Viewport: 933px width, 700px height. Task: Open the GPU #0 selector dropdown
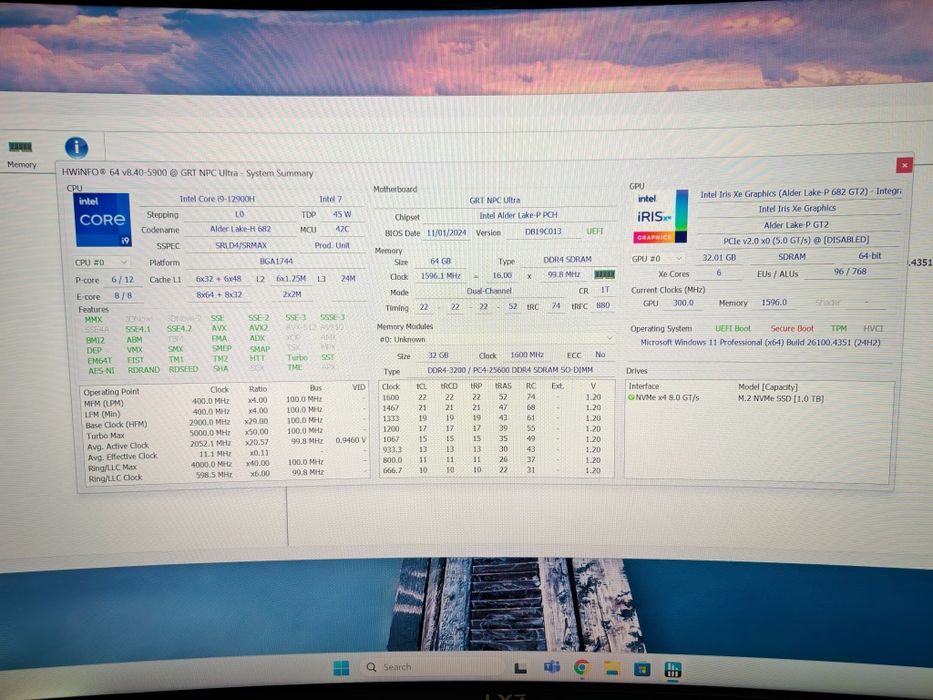pyautogui.click(x=657, y=258)
